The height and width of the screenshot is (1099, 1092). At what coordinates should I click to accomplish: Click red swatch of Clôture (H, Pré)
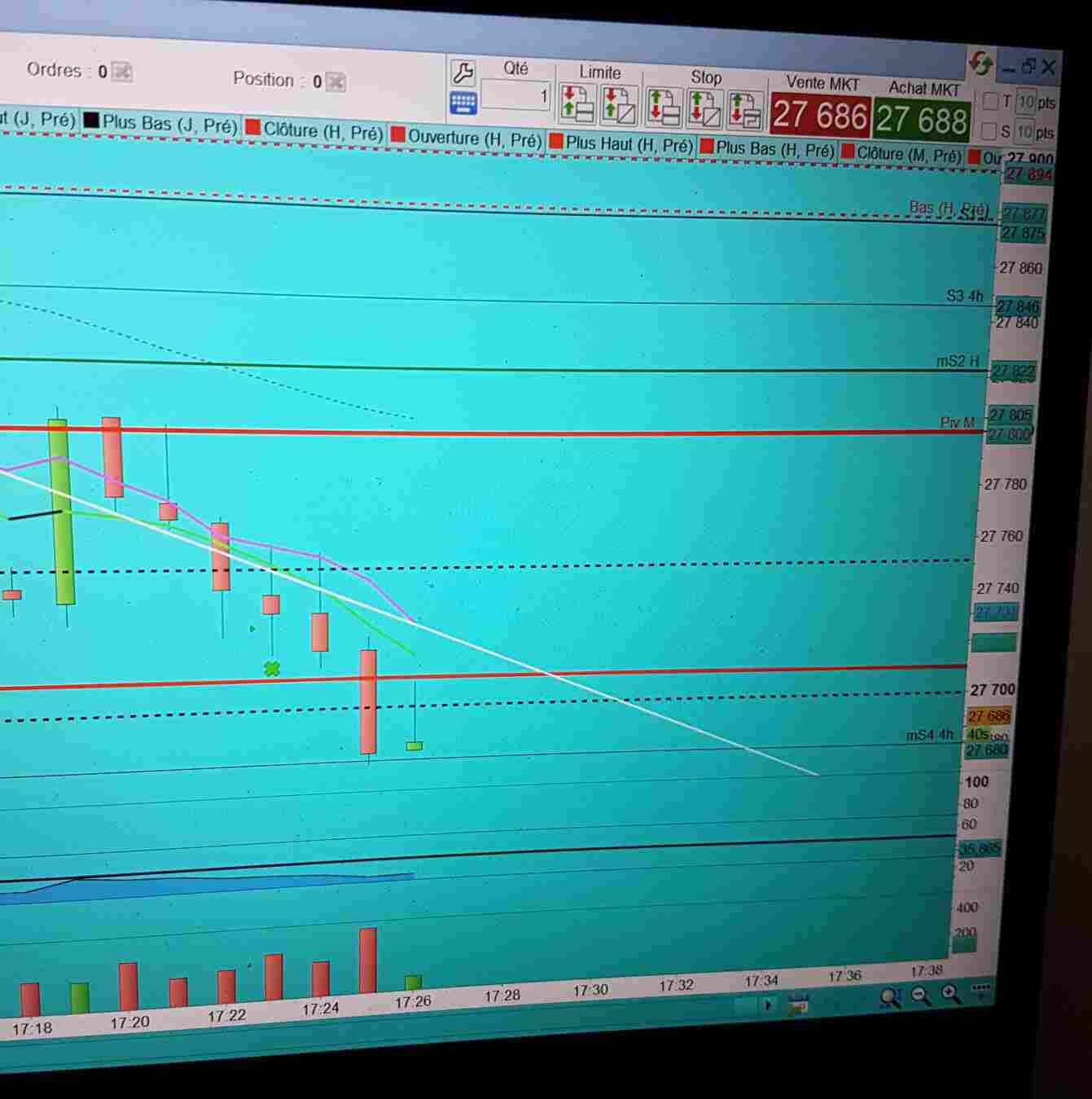(252, 128)
